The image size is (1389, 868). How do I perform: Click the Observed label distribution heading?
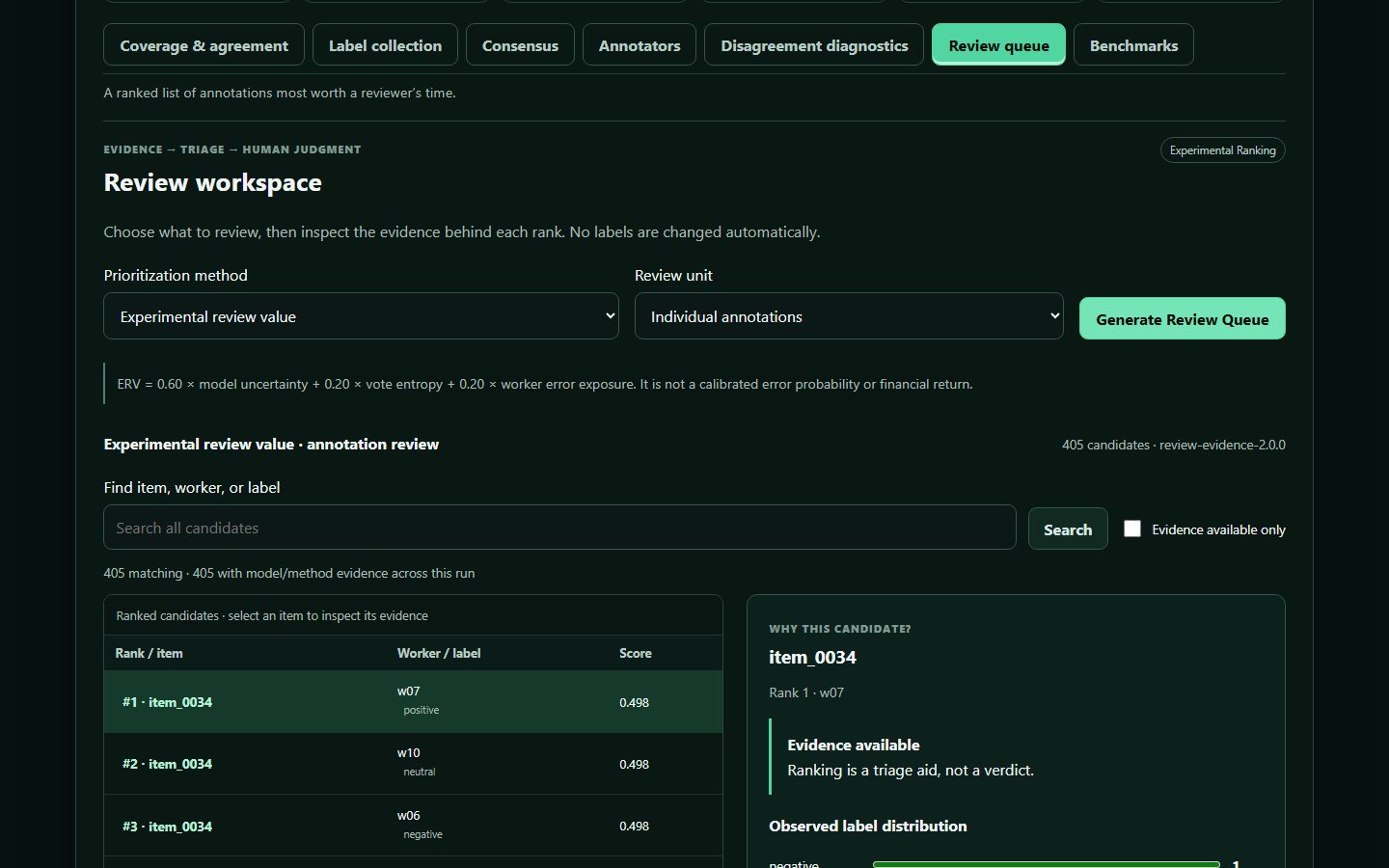click(867, 826)
